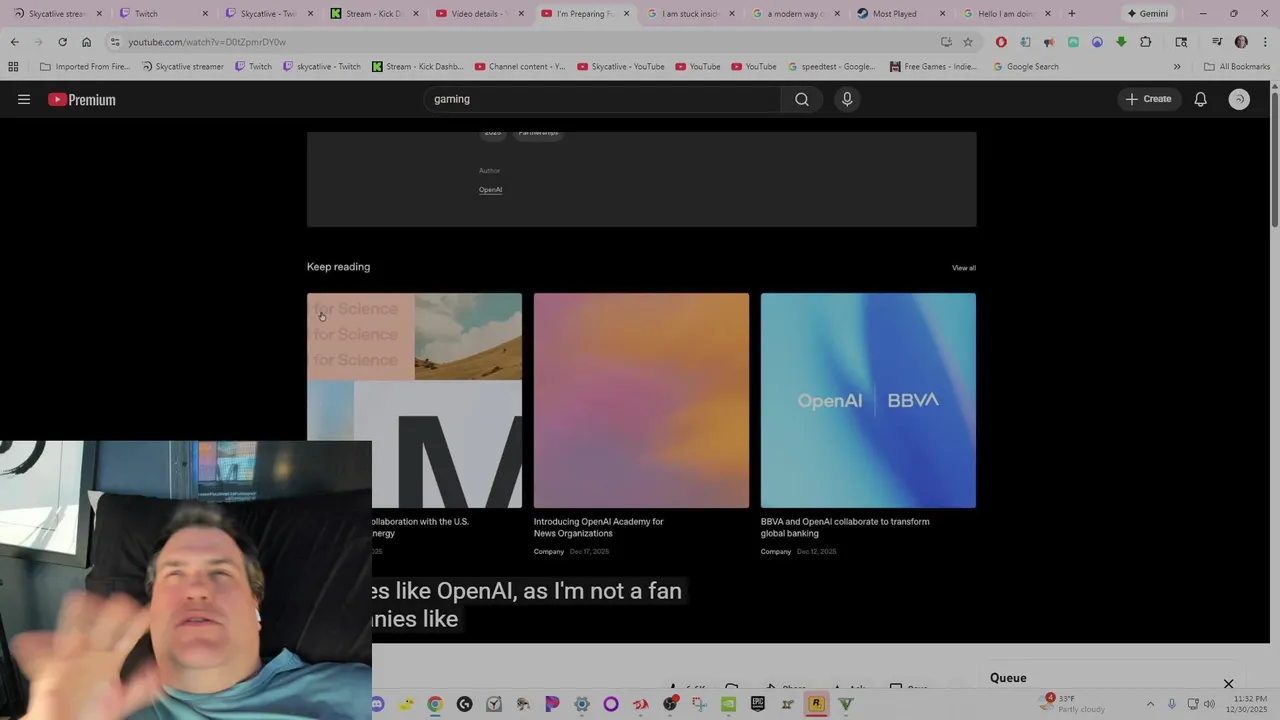Screen dimensions: 1280x720
Task: Open the OpenAI author link
Action: coord(490,190)
